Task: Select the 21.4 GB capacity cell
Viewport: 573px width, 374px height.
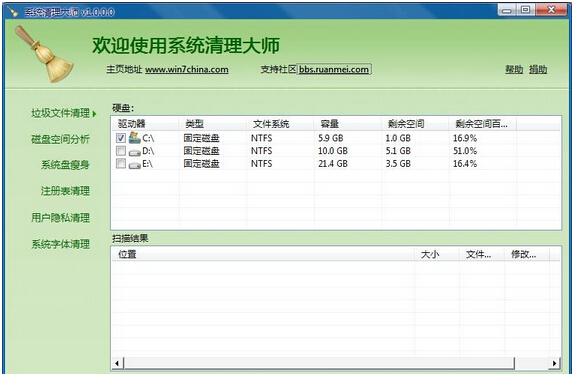Action: click(x=333, y=164)
